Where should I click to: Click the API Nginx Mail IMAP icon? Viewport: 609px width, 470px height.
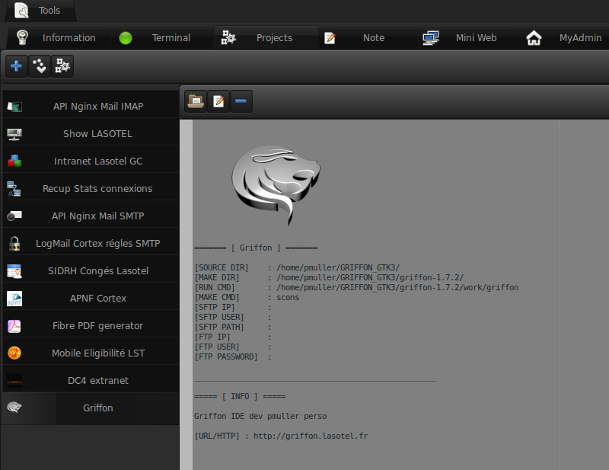(x=14, y=106)
